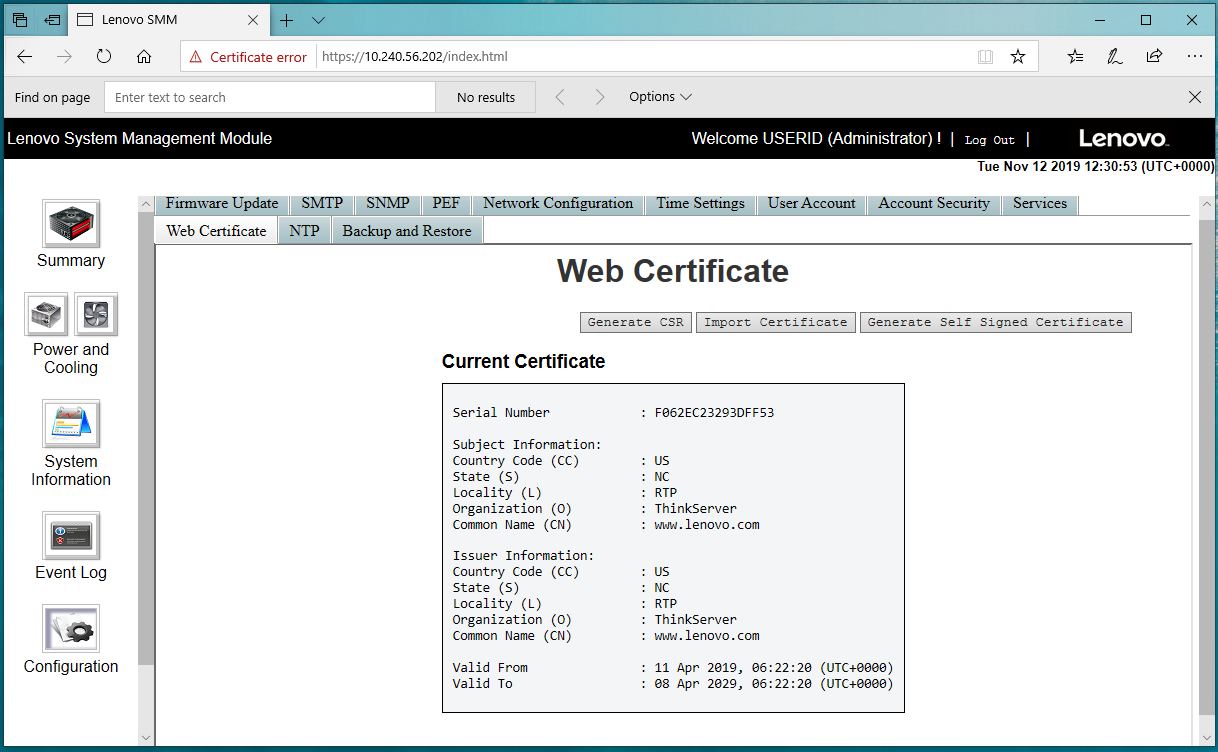Click the Cooling fan icon
Viewport: 1218px width, 752px height.
96,315
